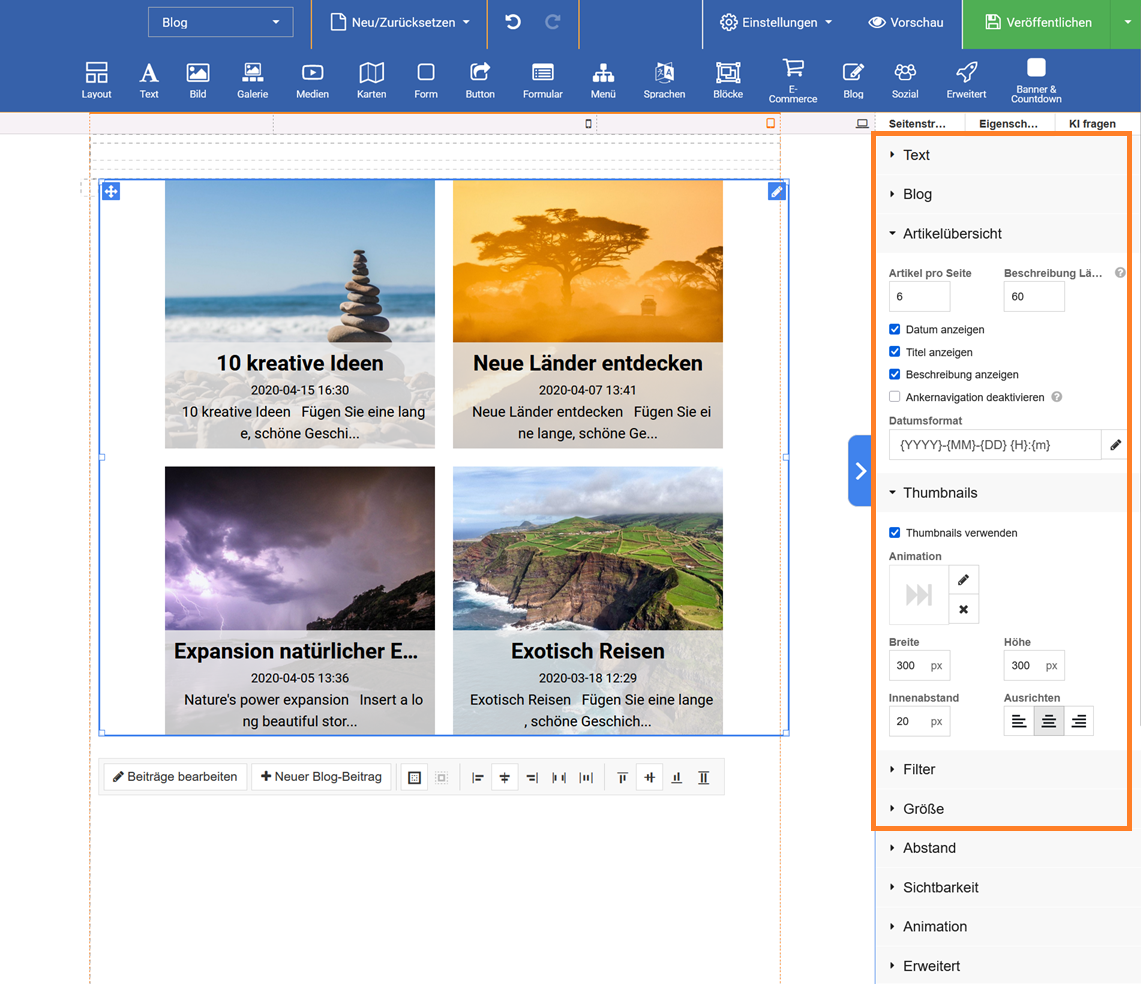Open the Einstellungen menu
1141x984 pixels.
click(776, 22)
